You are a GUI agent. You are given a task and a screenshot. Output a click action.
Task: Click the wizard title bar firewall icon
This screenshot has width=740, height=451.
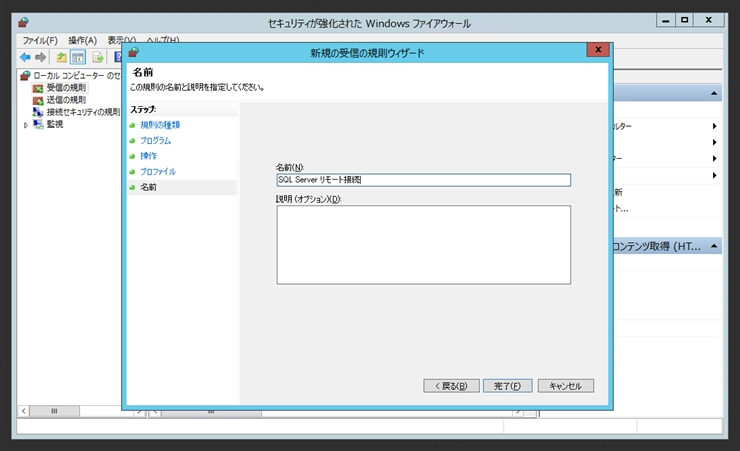134,52
